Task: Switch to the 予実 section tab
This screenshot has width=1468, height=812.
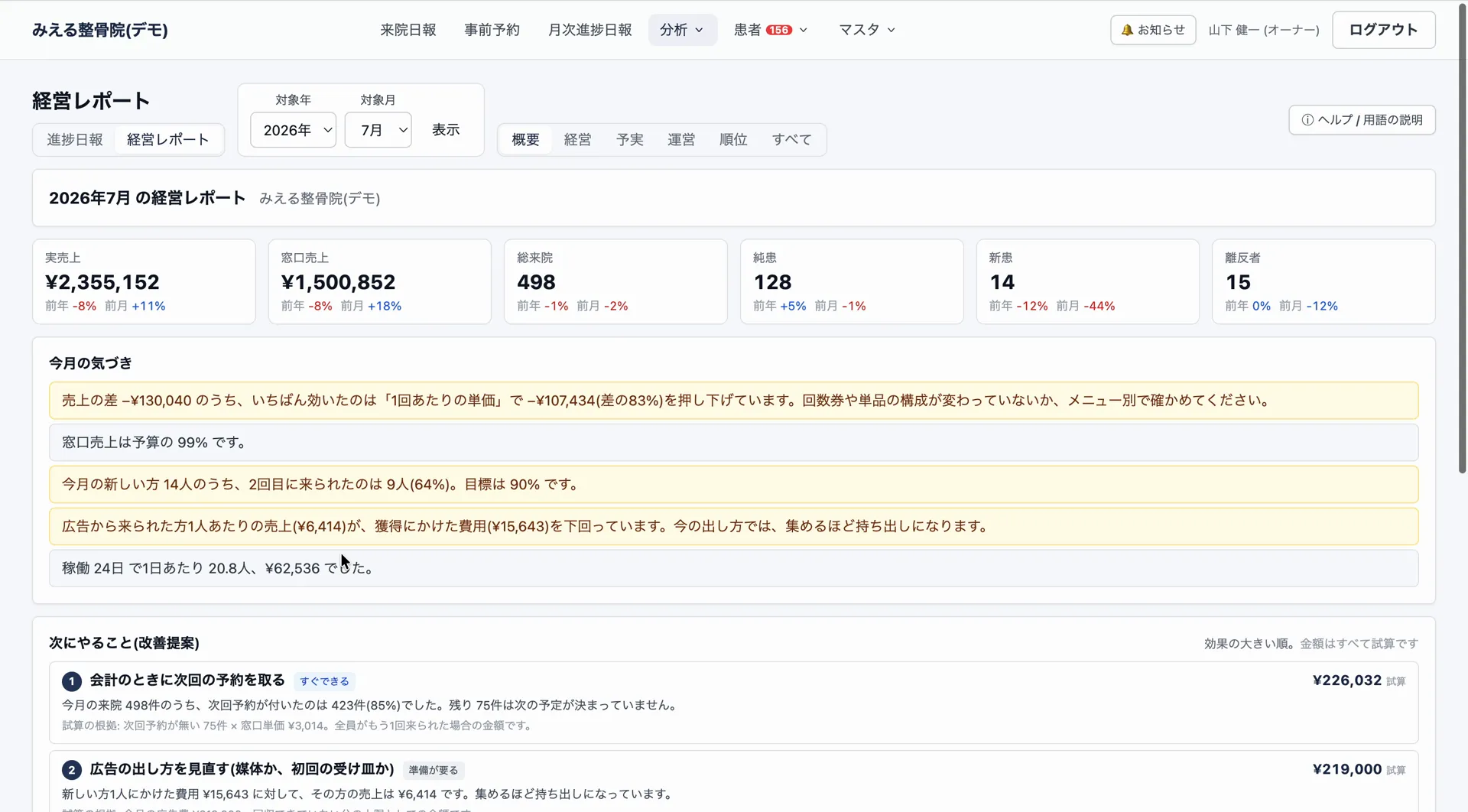Action: click(630, 140)
